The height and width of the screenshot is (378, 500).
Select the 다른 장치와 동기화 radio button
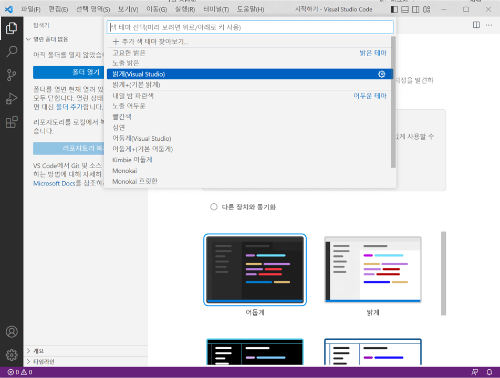214,207
